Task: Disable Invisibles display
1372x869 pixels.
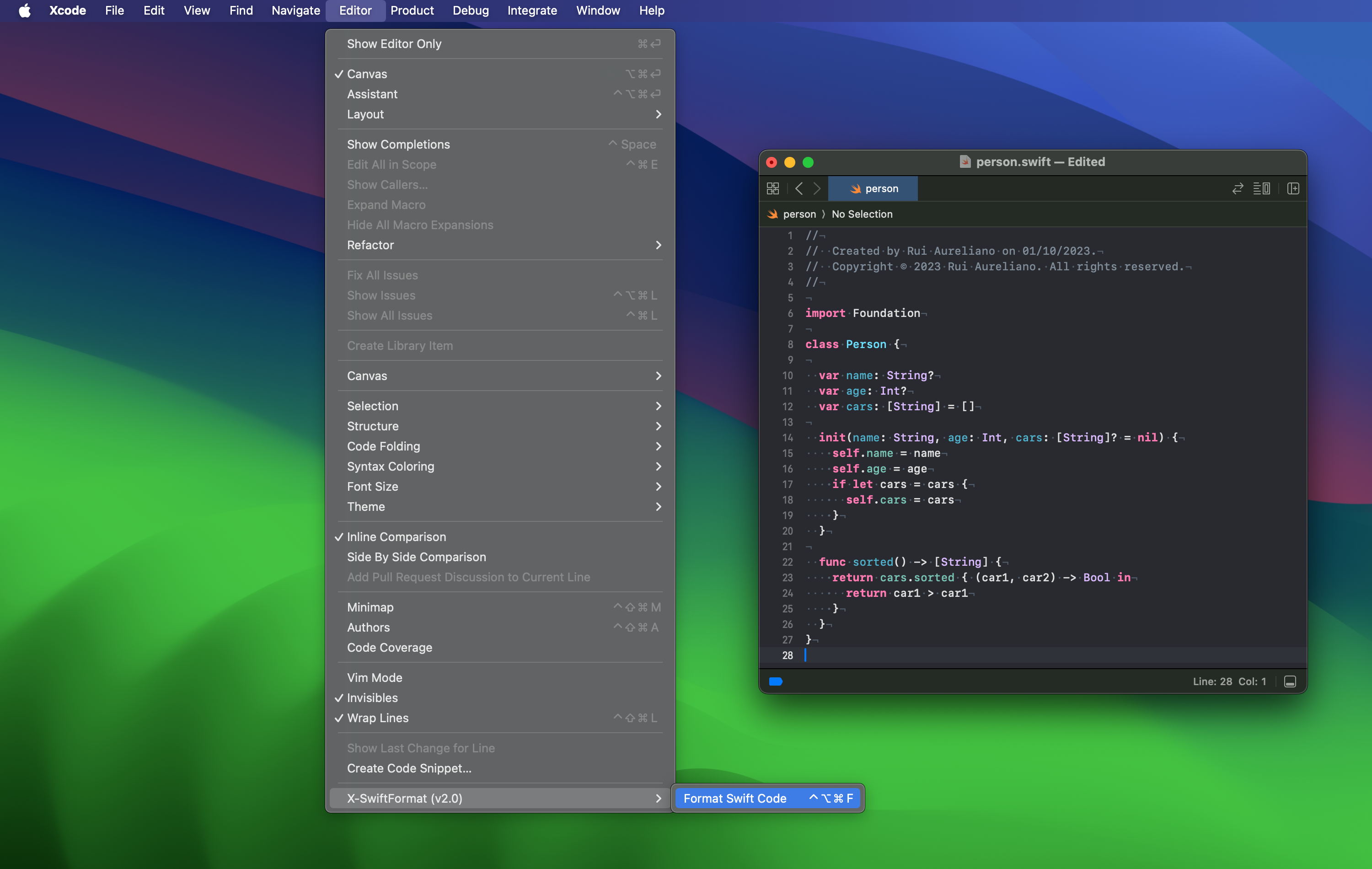Action: (x=500, y=697)
